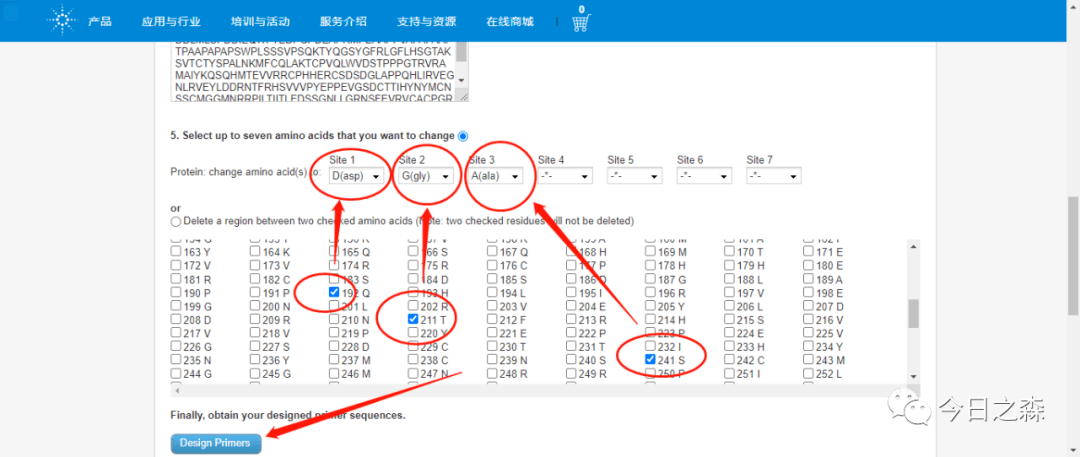Check the 239 N checkbox
The height and width of the screenshot is (457, 1080).
pyautogui.click(x=492, y=359)
